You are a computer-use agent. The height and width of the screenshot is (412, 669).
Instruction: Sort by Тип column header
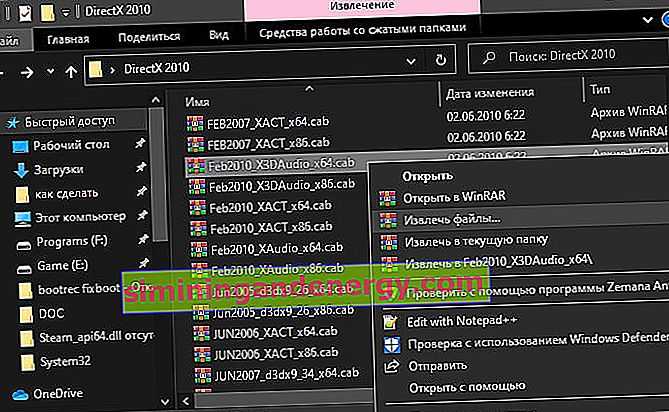[600, 89]
